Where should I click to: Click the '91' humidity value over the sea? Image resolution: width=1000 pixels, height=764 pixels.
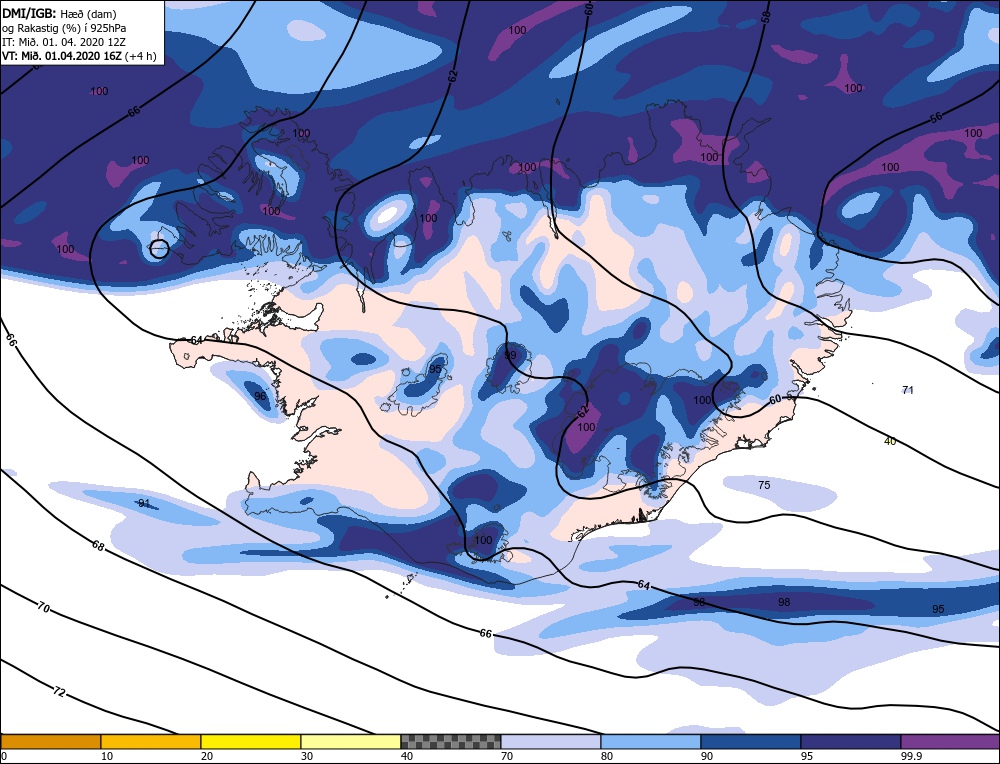point(145,504)
